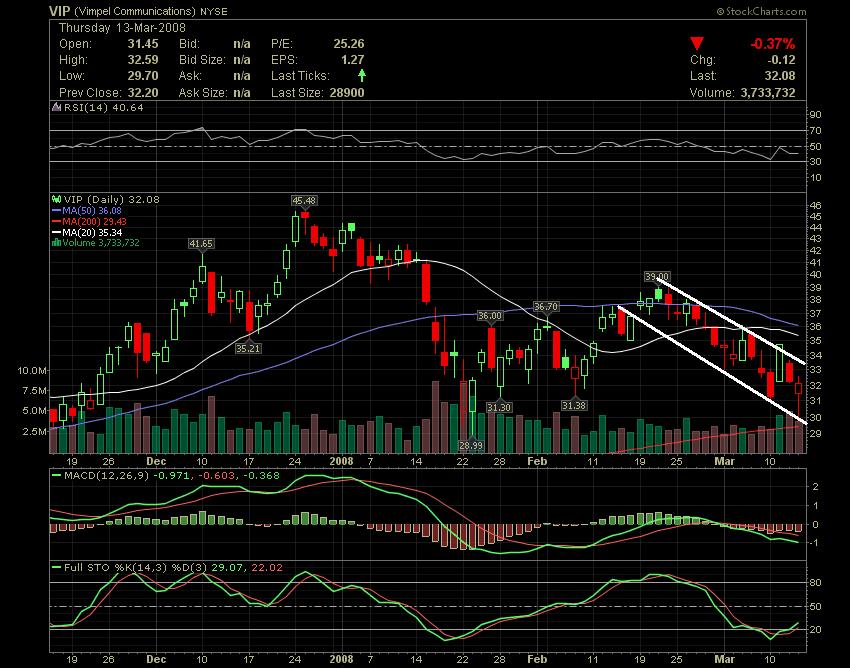This screenshot has height=668, width=850.
Task: Click the stochastic %K value 29.07
Action: click(225, 568)
